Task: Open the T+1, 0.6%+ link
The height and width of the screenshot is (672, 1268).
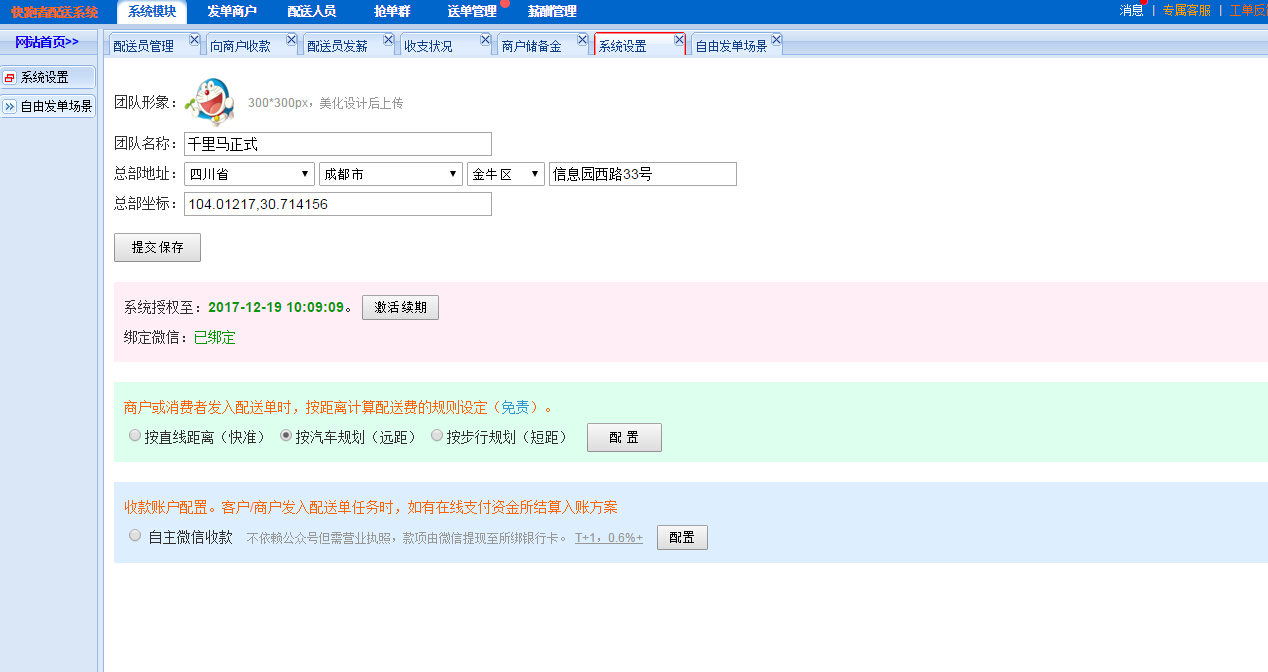Action: click(608, 538)
